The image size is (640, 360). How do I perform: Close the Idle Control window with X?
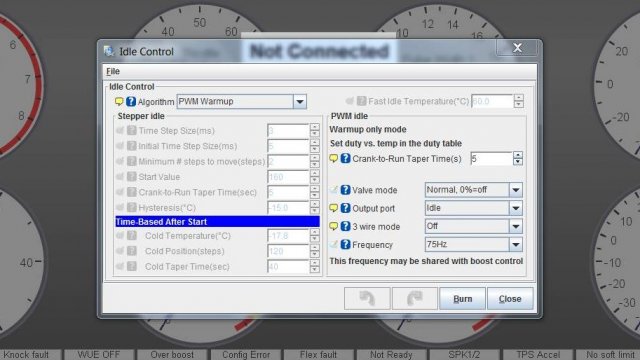(x=518, y=48)
